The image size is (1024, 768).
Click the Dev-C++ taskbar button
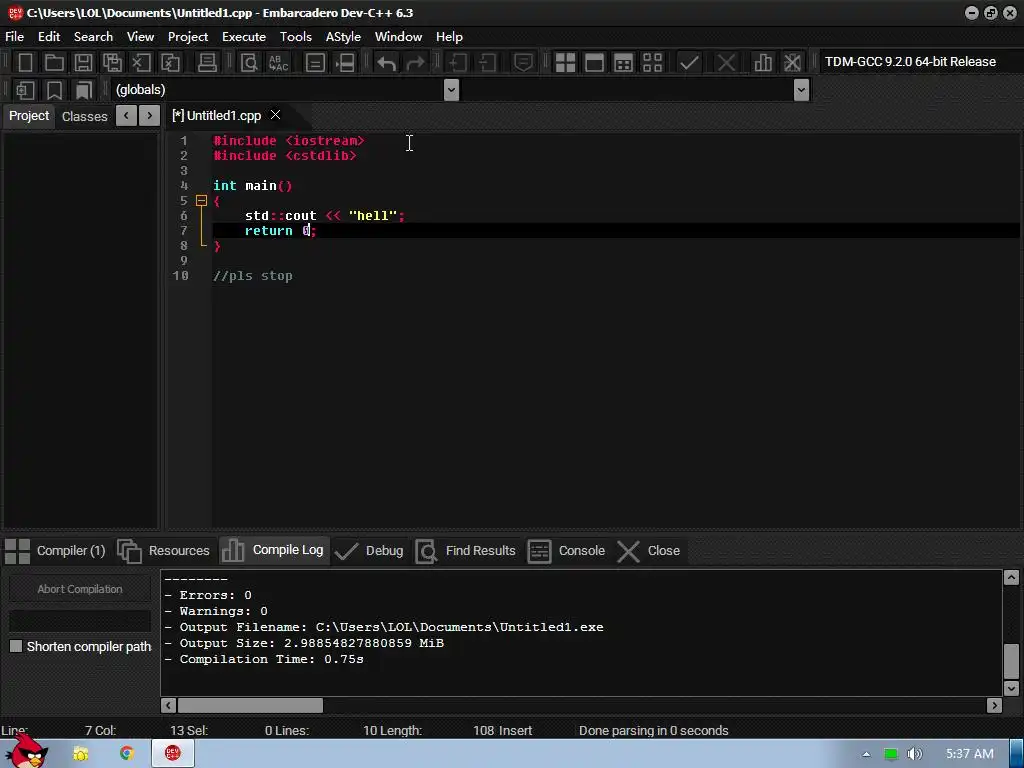[172, 754]
